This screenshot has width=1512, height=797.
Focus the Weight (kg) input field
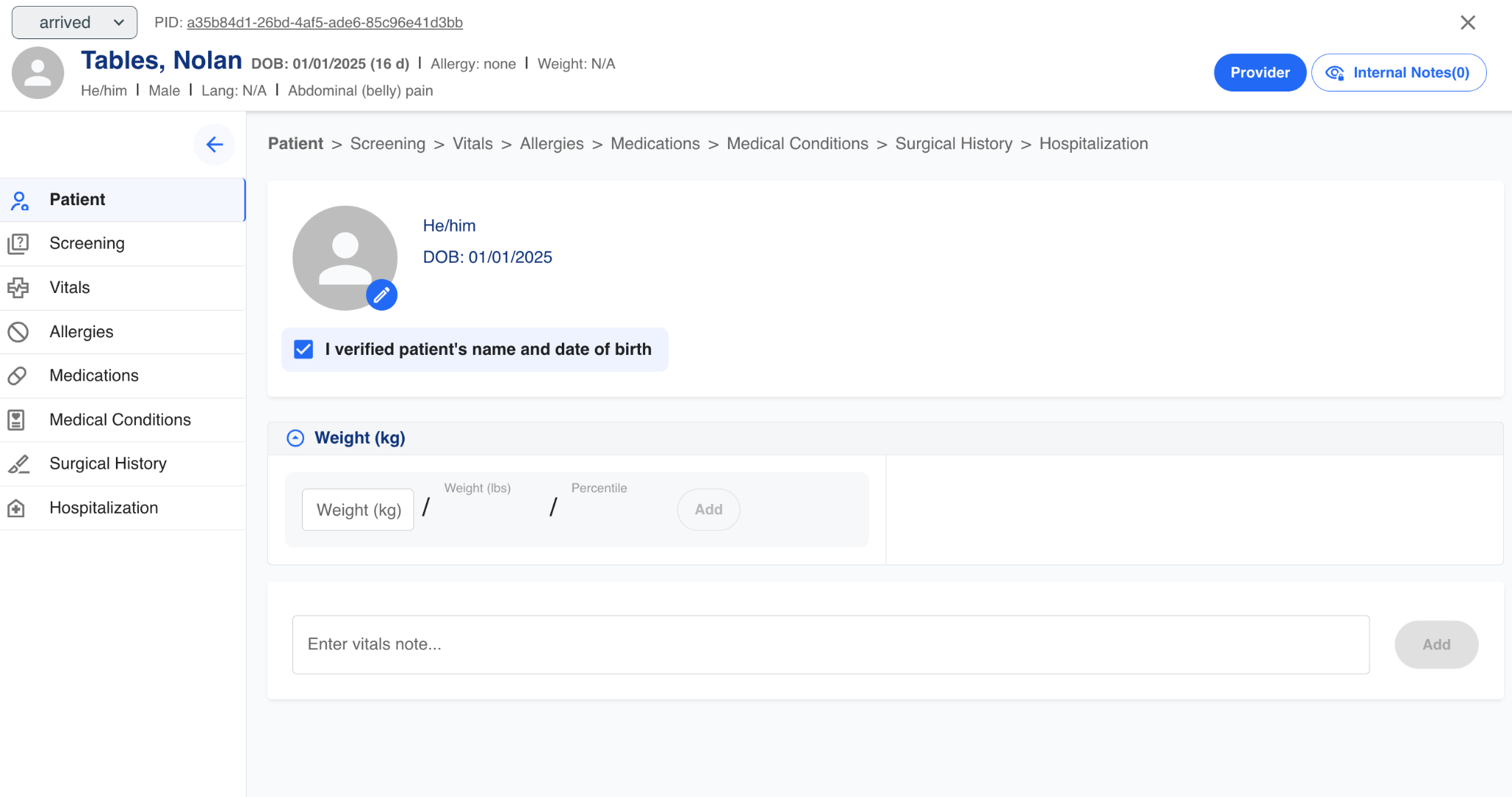click(358, 510)
